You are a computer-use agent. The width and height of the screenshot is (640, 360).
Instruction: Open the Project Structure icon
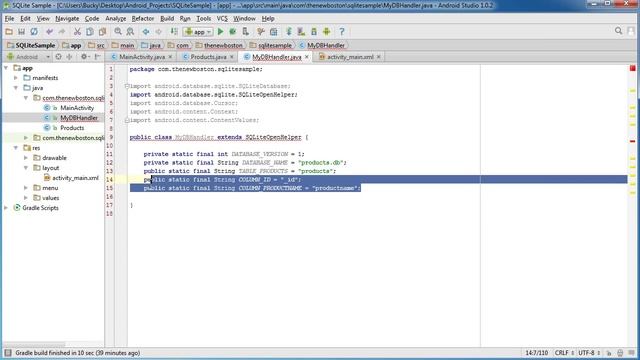[x=273, y=31]
